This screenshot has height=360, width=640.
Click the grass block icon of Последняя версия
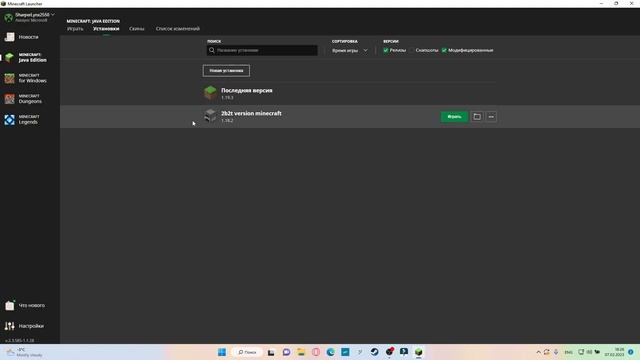pyautogui.click(x=210, y=93)
